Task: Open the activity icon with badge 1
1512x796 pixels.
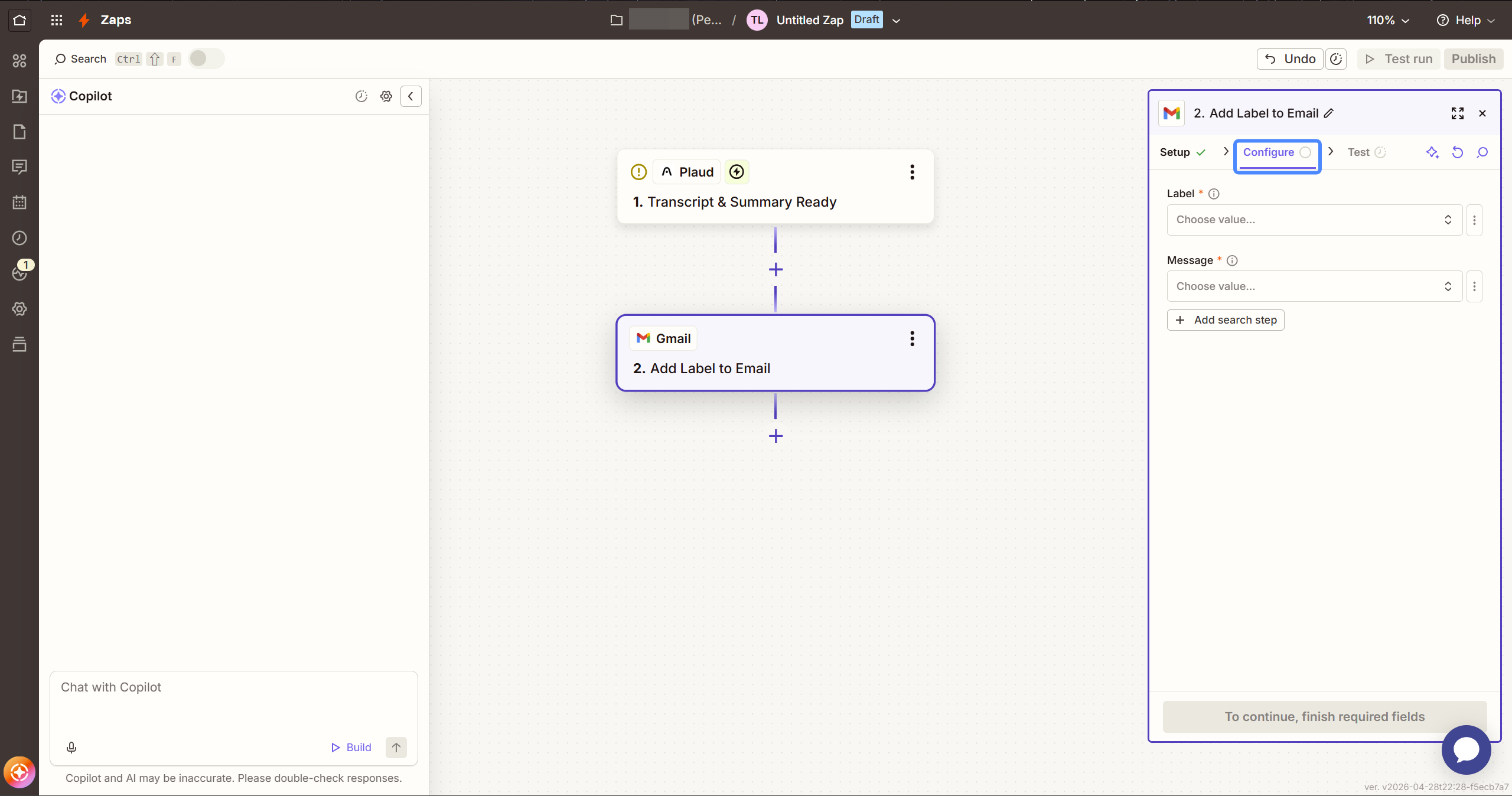Action: point(19,273)
